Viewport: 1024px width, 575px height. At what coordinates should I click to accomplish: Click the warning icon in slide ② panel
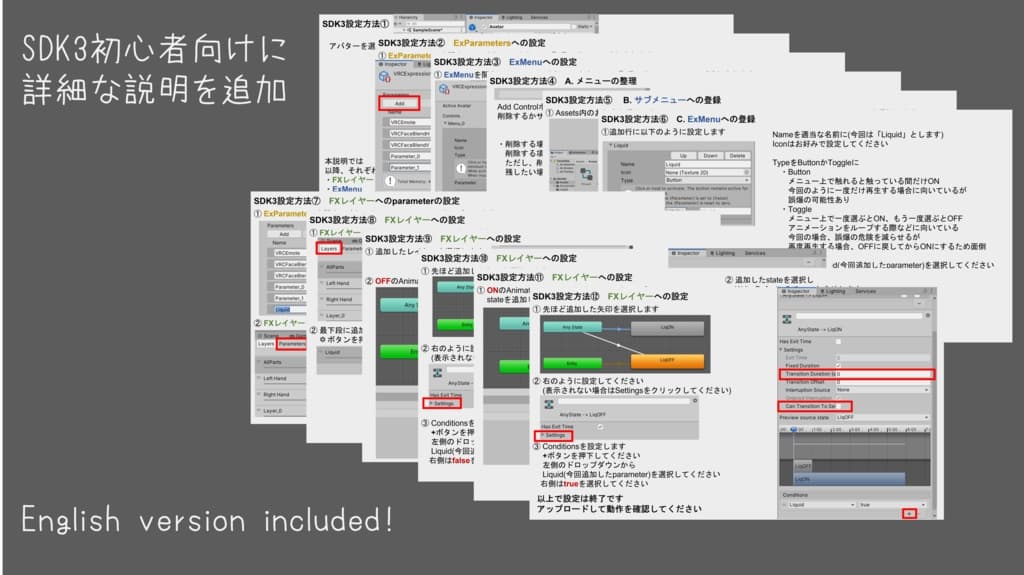point(390,181)
